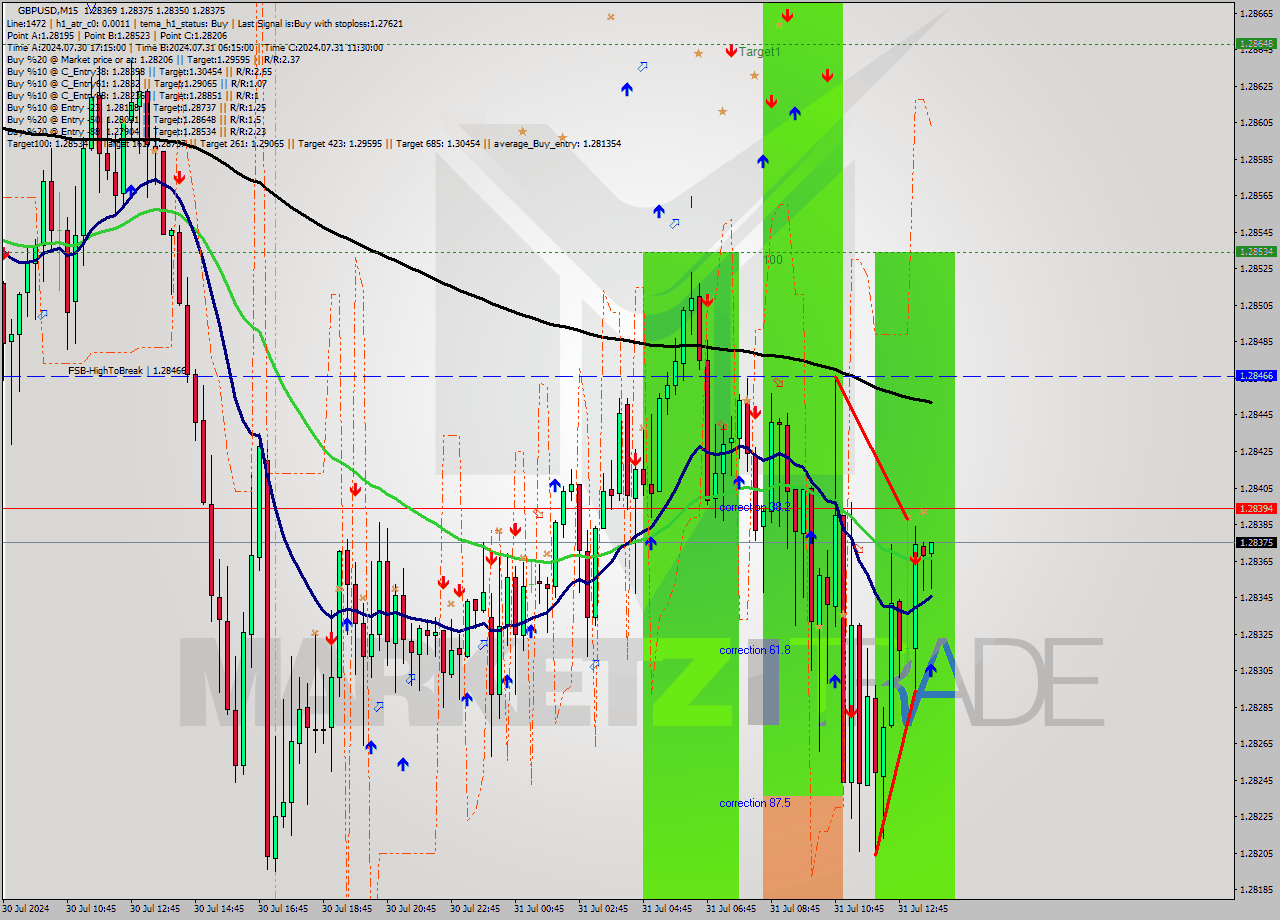Click the 1.28305 price axis label
The image size is (1280, 920).
(x=1256, y=670)
